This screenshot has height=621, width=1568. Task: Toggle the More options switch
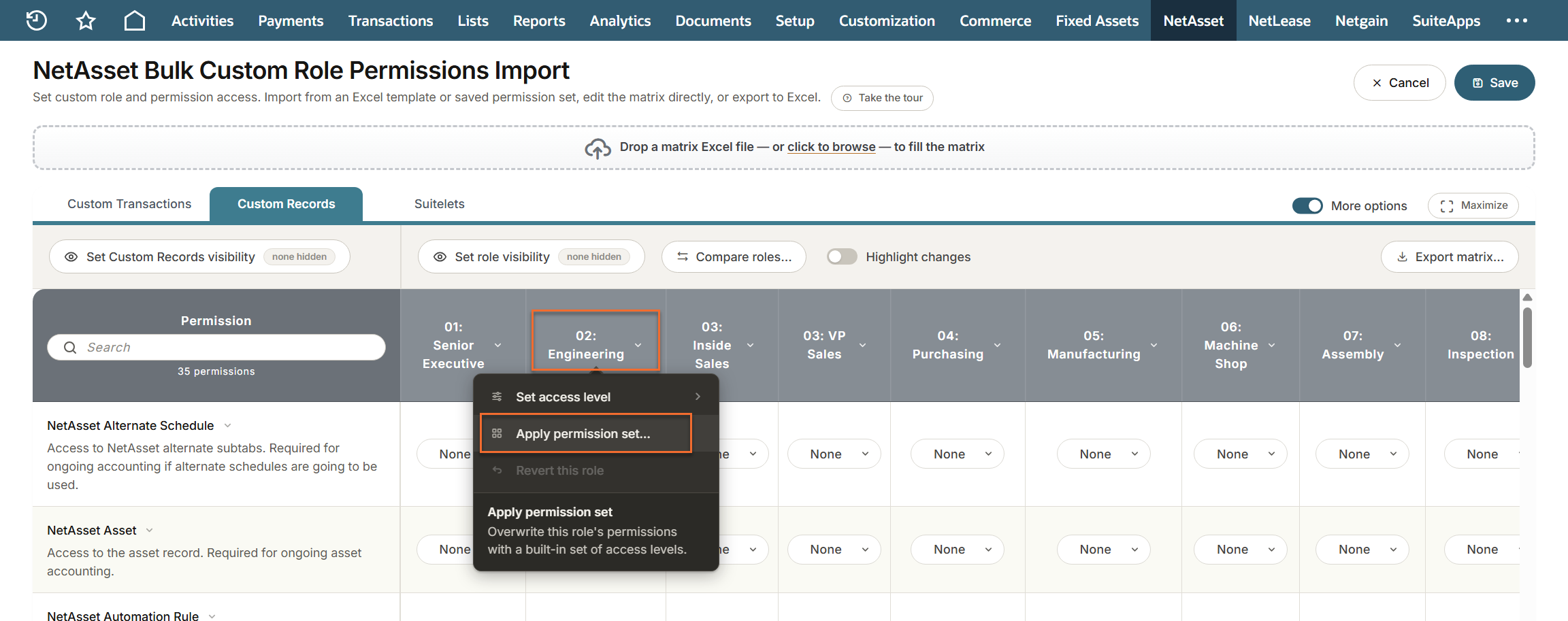pyautogui.click(x=1307, y=205)
